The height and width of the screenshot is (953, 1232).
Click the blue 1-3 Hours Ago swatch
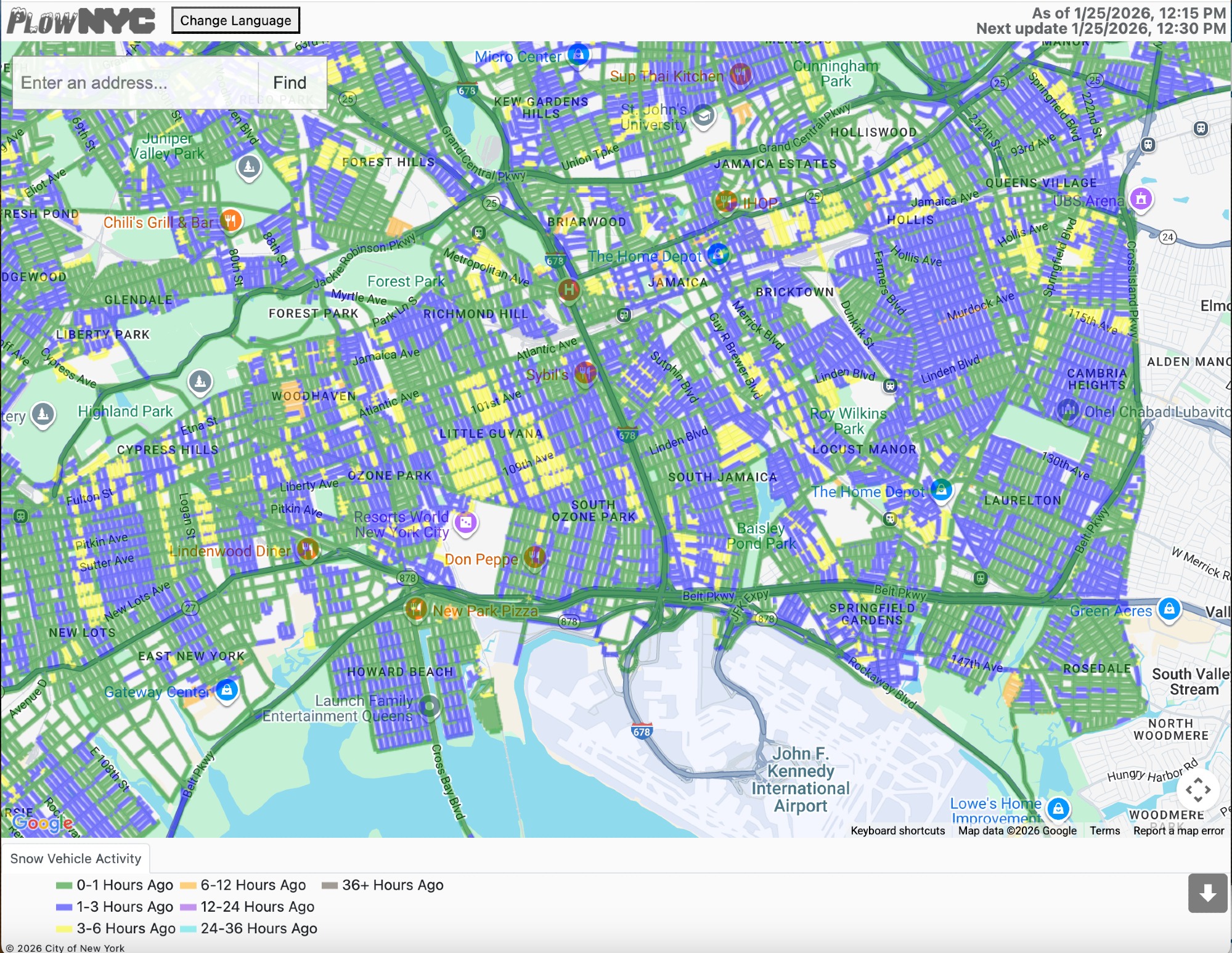[64, 907]
